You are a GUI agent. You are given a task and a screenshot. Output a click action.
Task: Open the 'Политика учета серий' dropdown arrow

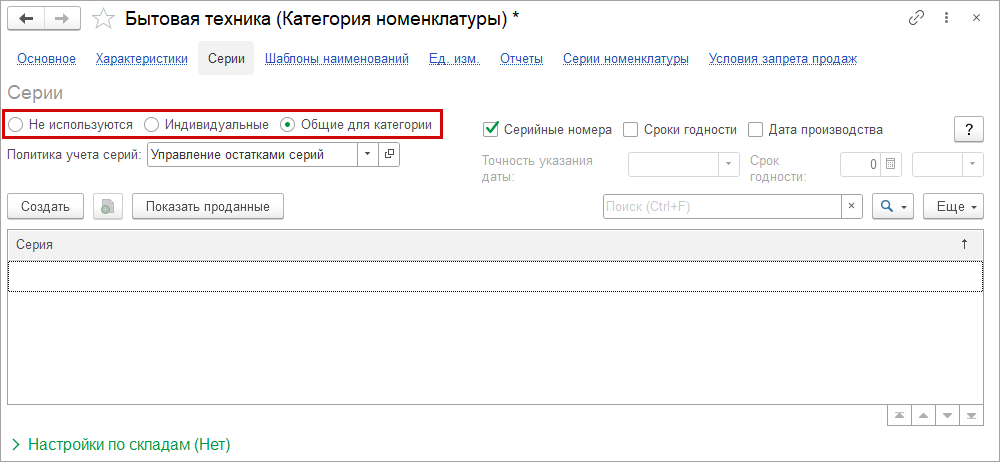368,154
